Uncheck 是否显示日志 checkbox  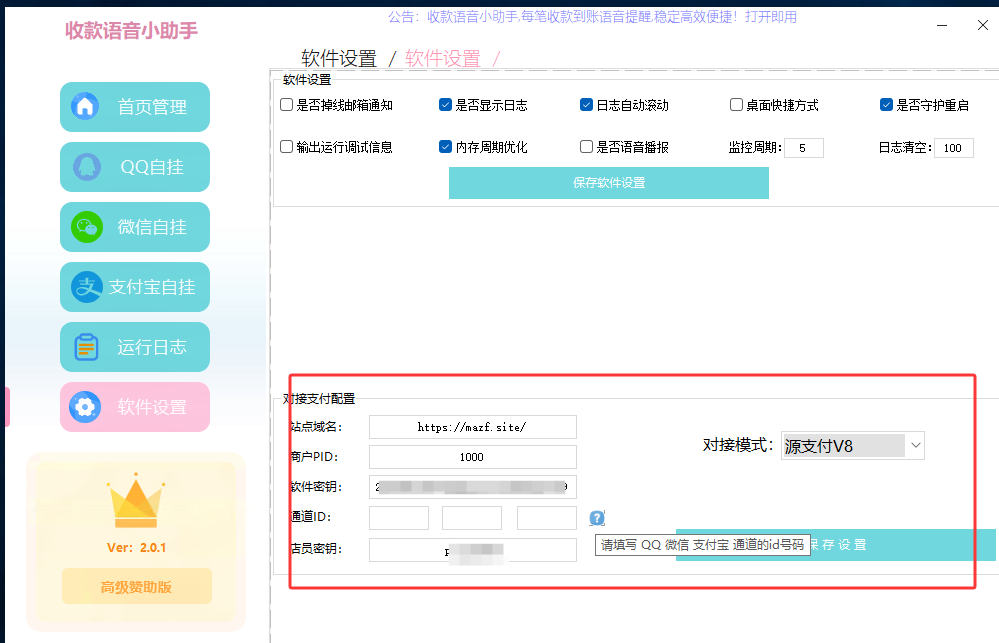tap(445, 105)
